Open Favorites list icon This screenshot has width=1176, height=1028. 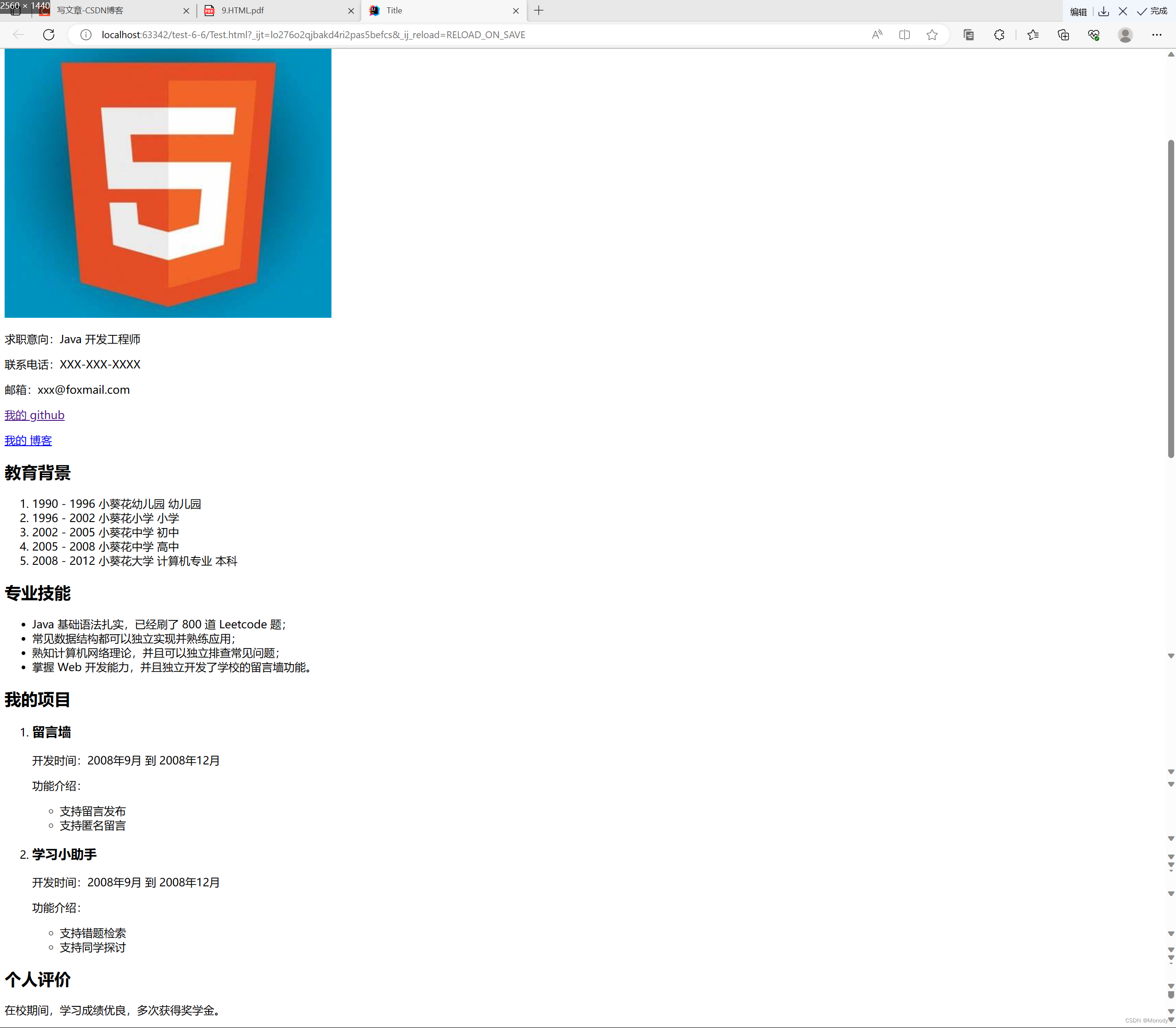(1033, 35)
